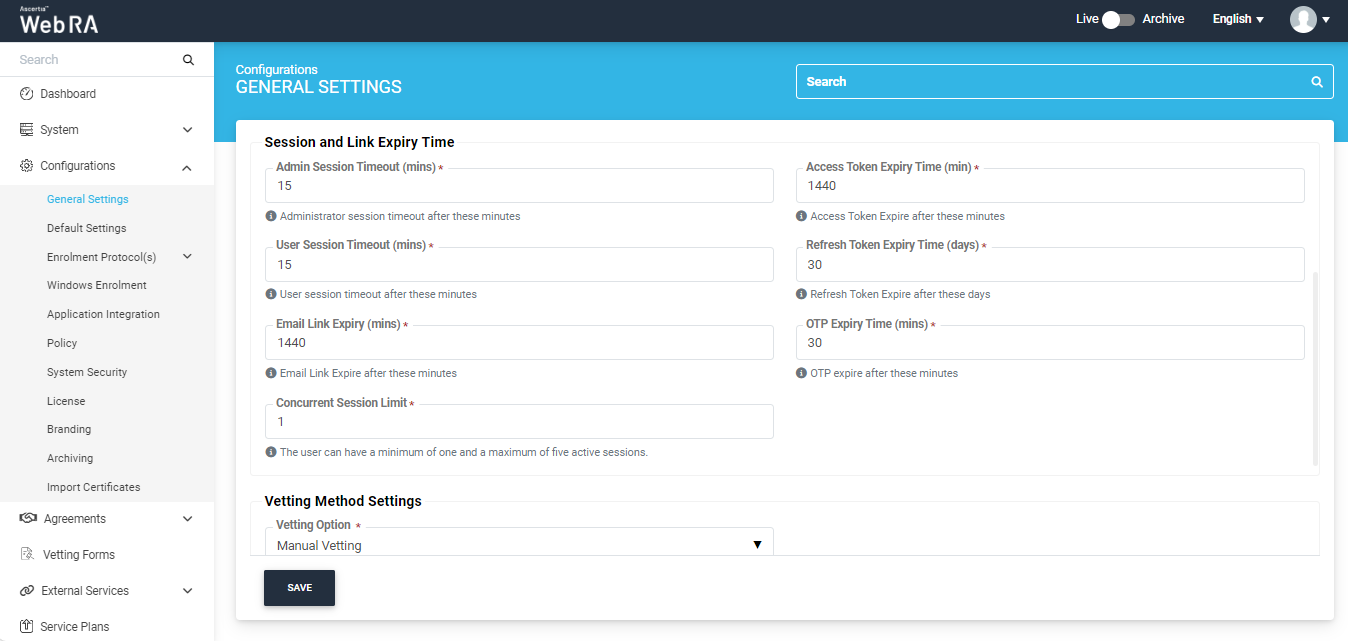The height and width of the screenshot is (641, 1348).
Task: Click the External Services link icon
Action: (28, 591)
